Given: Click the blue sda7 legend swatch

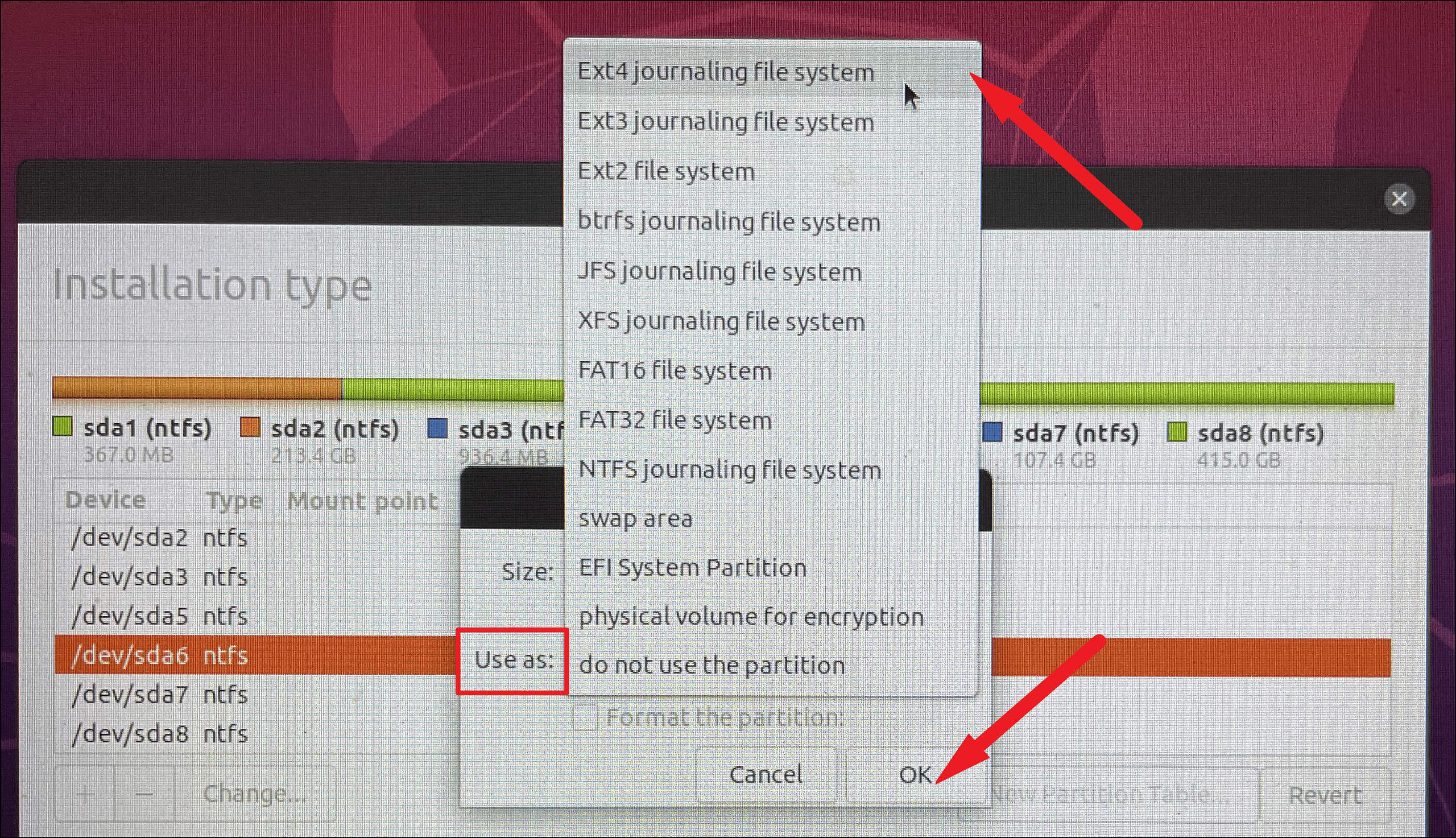Looking at the screenshot, I should pos(992,432).
